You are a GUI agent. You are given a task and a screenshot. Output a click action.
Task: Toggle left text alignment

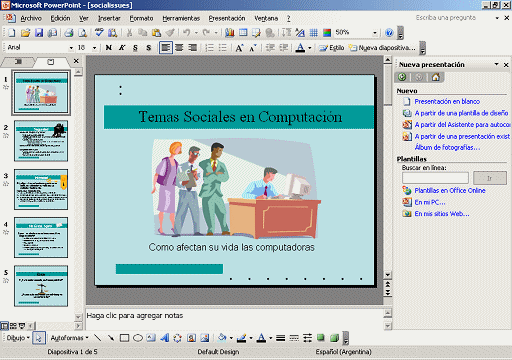click(x=166, y=48)
